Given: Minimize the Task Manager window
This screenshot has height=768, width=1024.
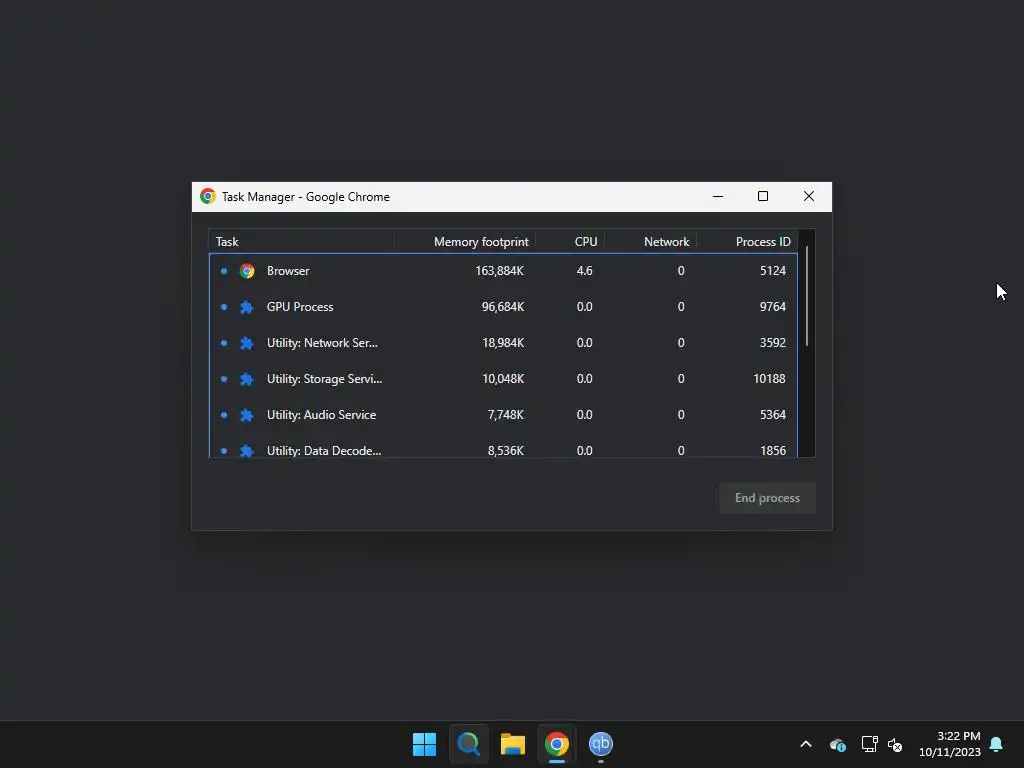Looking at the screenshot, I should [x=718, y=197].
